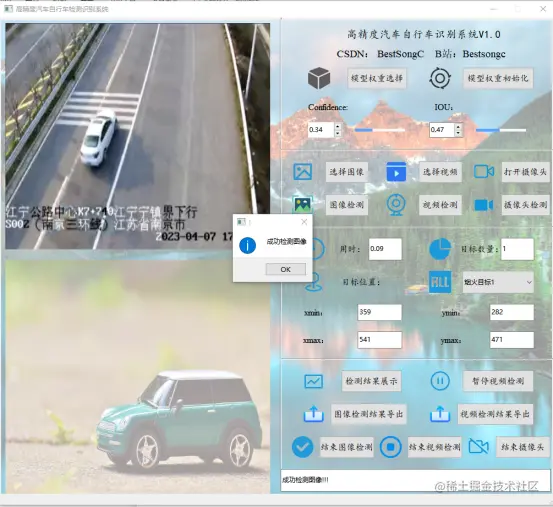553x507 pixels.
Task: Click the 模型权重初始化 button
Action: pos(498,78)
